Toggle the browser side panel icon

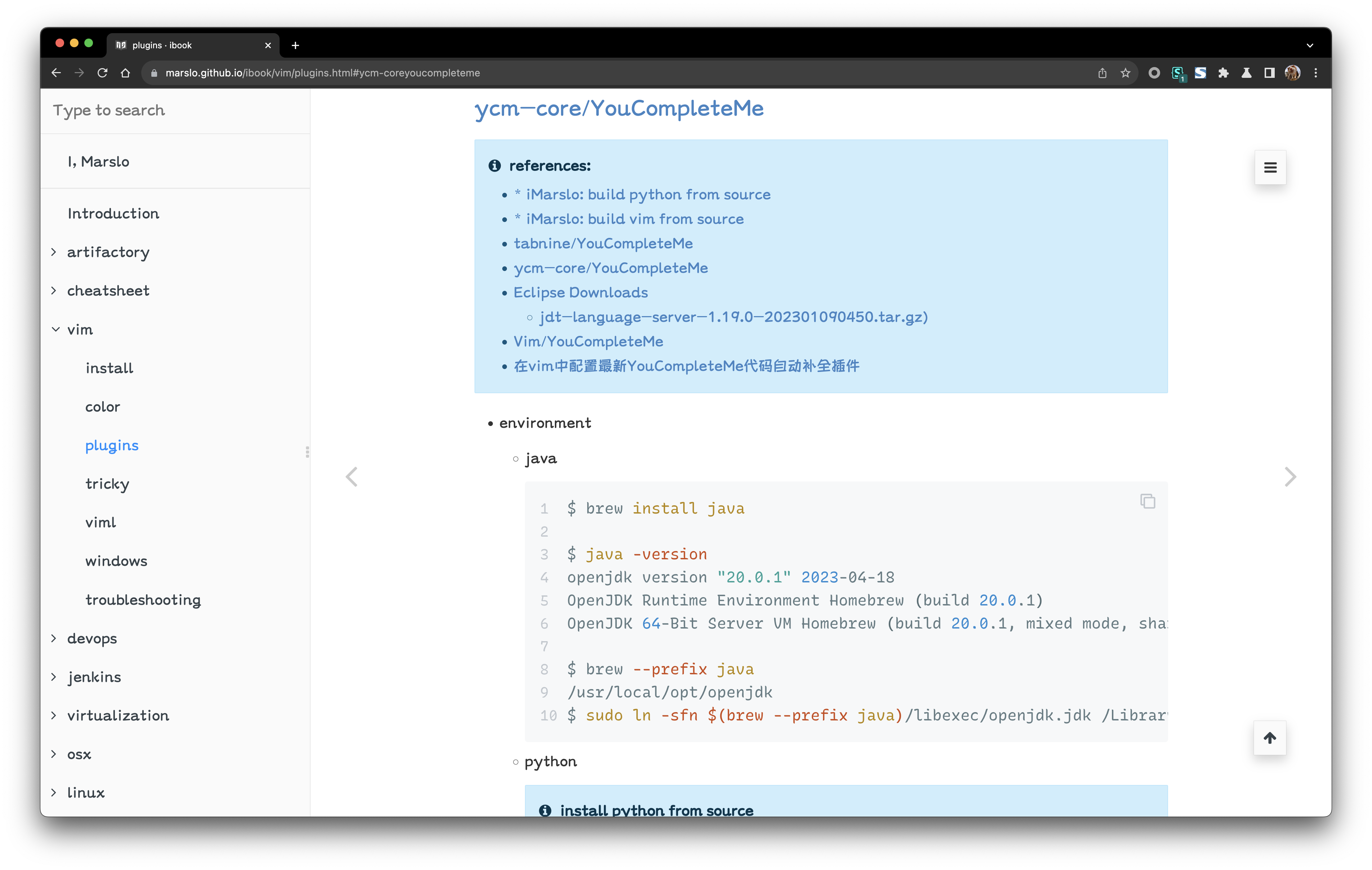1269,73
